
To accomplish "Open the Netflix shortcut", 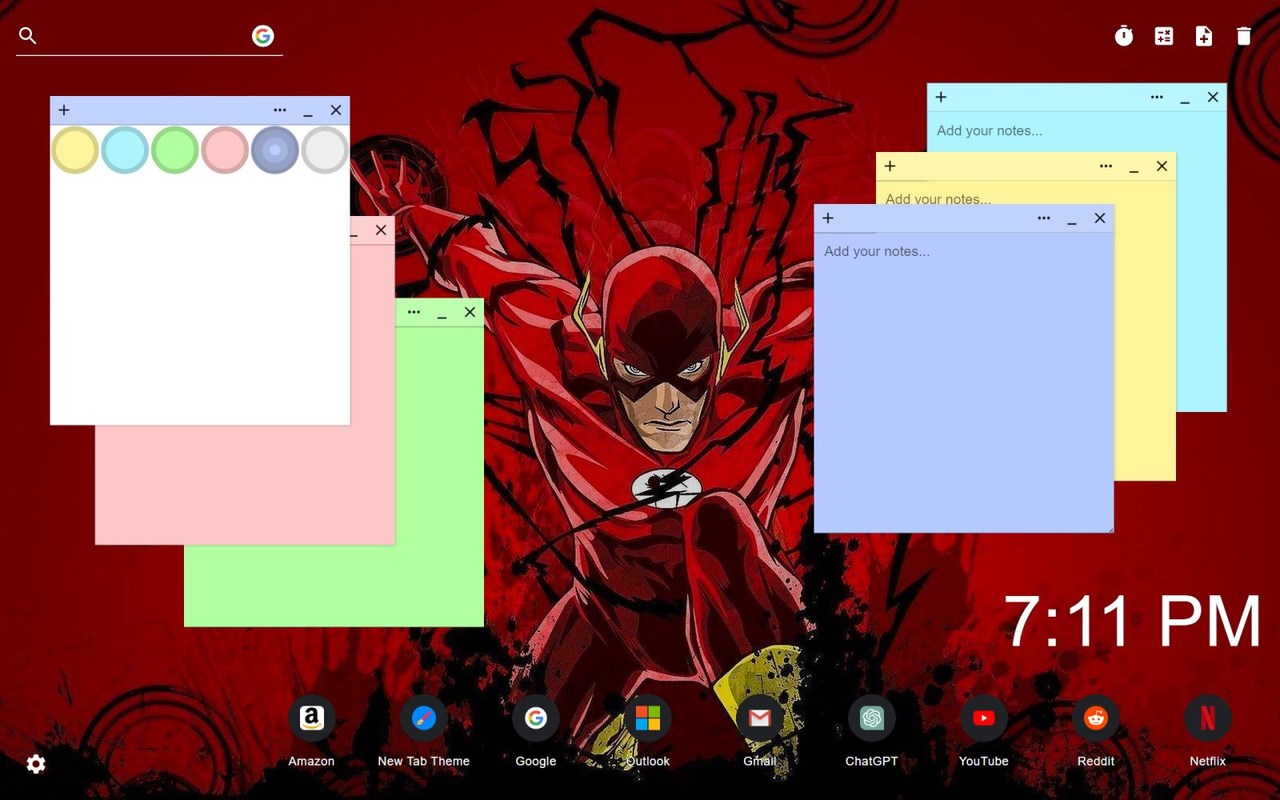I will point(1207,718).
